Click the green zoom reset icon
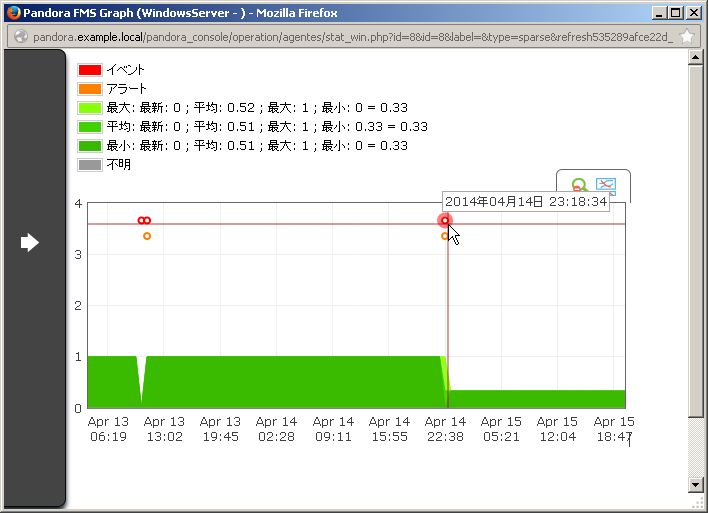 pos(579,186)
